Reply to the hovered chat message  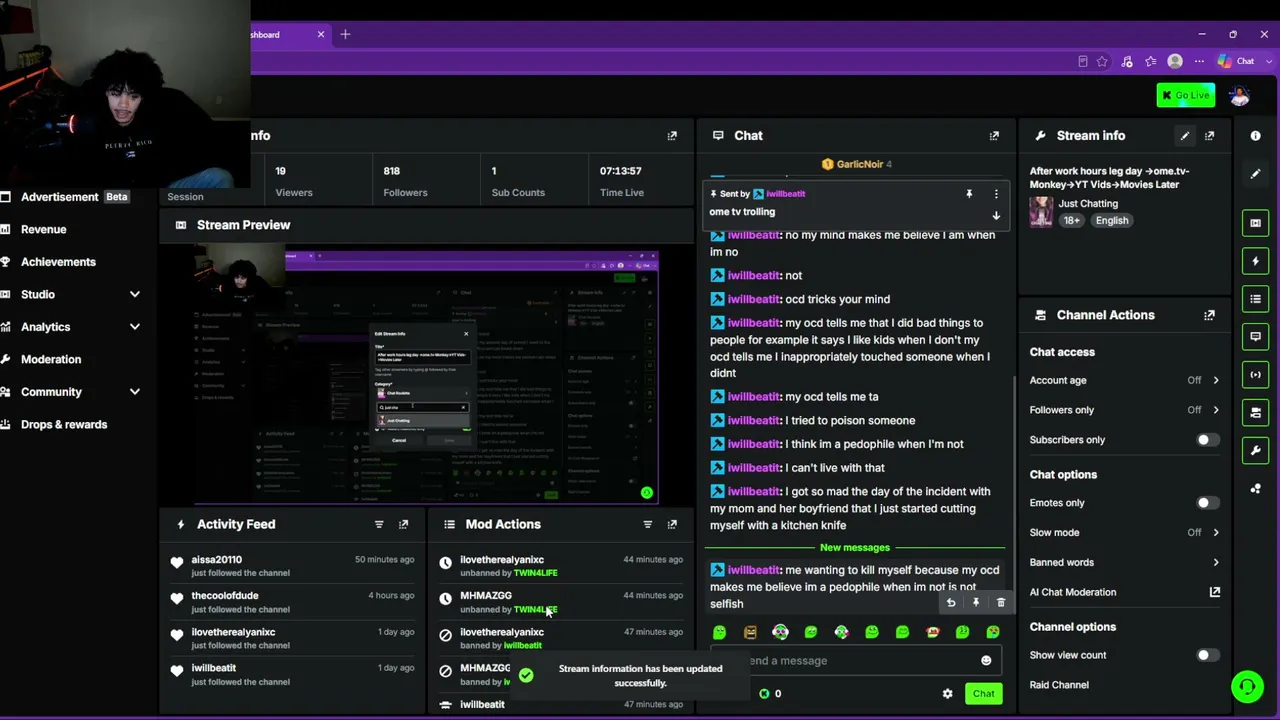tap(951, 603)
